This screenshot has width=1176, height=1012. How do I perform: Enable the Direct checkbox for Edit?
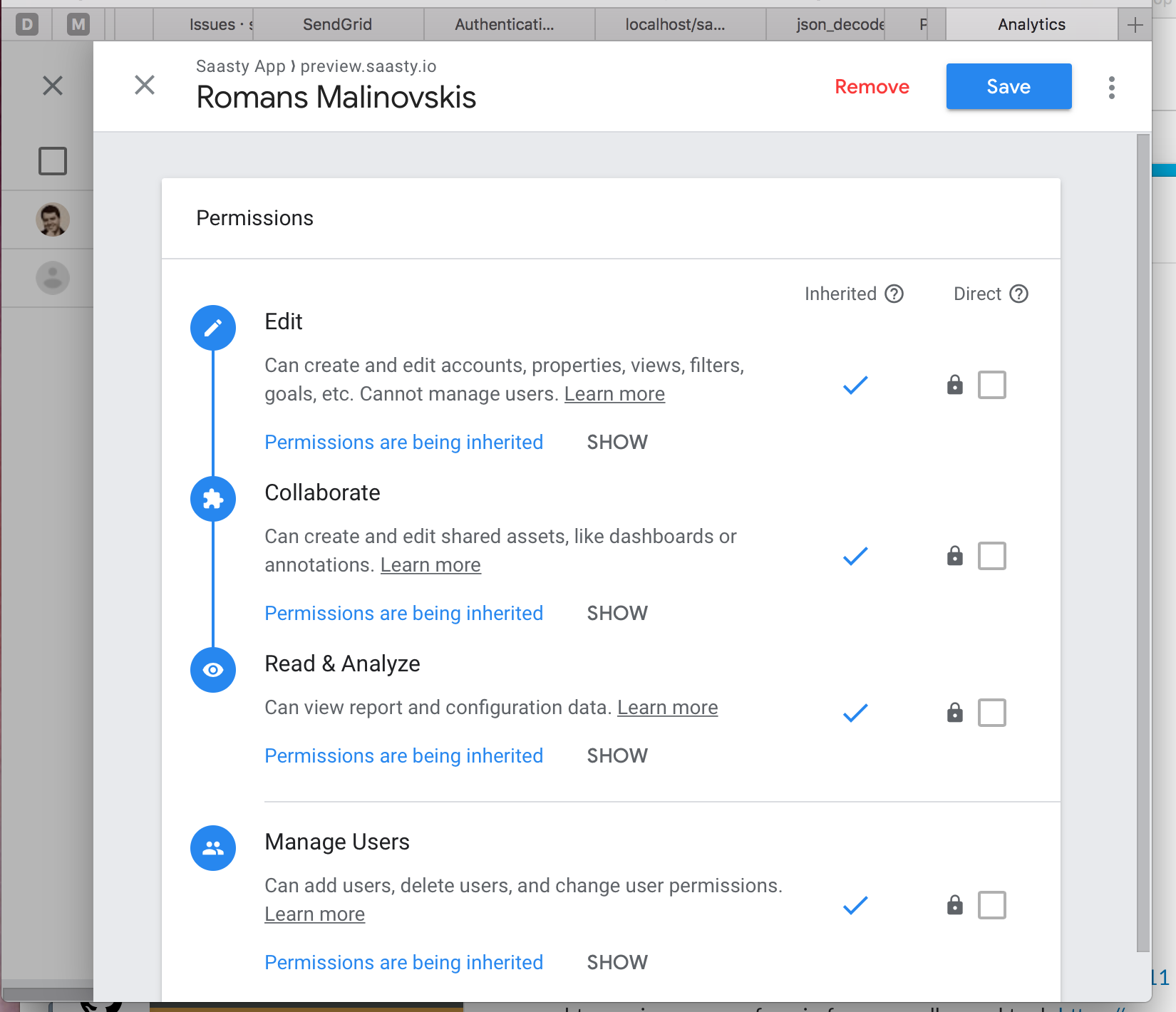coord(992,385)
